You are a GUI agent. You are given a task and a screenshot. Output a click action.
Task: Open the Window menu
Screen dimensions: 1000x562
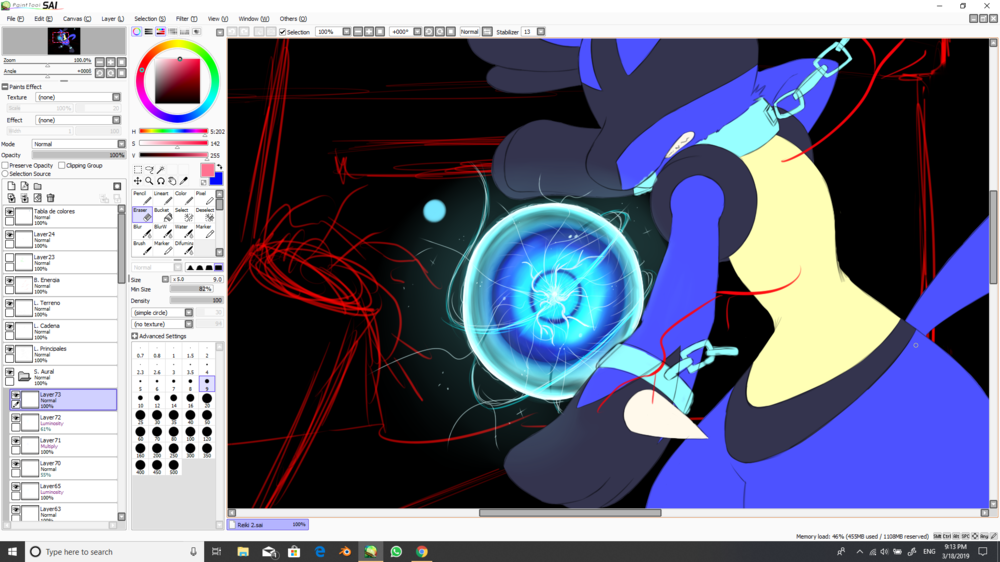253,19
